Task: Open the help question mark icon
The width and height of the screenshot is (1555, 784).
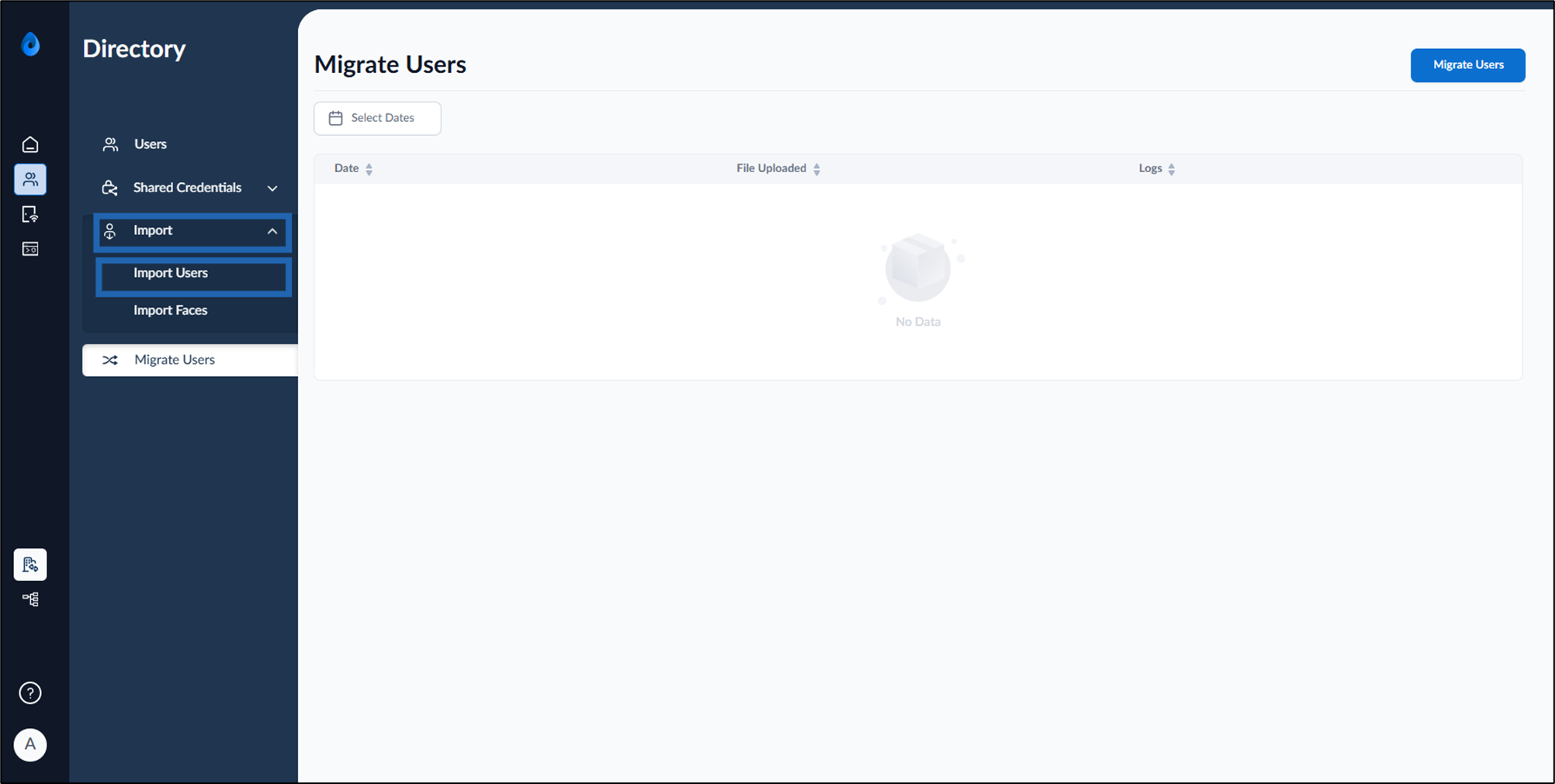Action: (x=30, y=692)
